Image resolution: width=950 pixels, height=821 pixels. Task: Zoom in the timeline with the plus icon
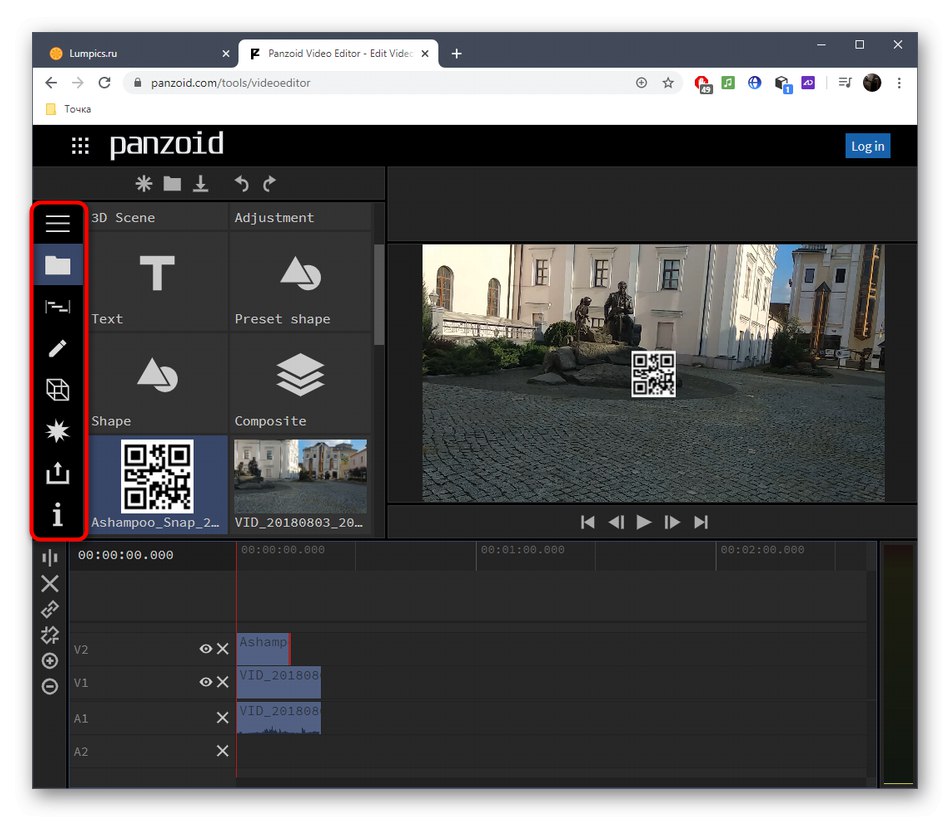[50, 661]
